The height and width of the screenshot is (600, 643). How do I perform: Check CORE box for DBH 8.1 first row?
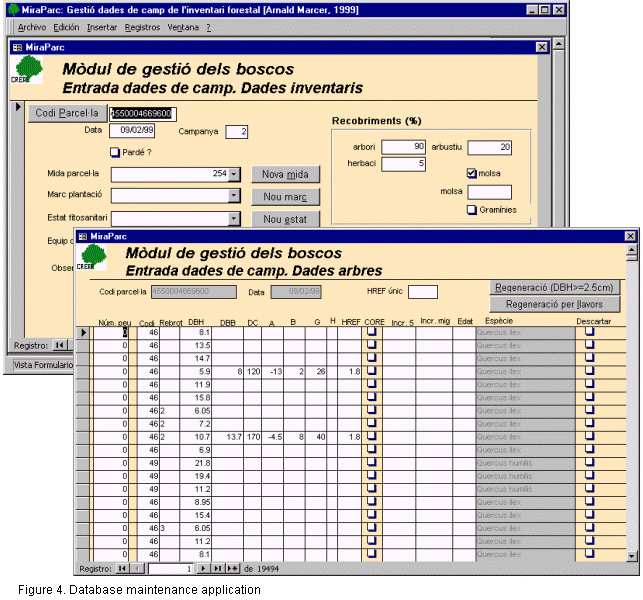pyautogui.click(x=372, y=332)
